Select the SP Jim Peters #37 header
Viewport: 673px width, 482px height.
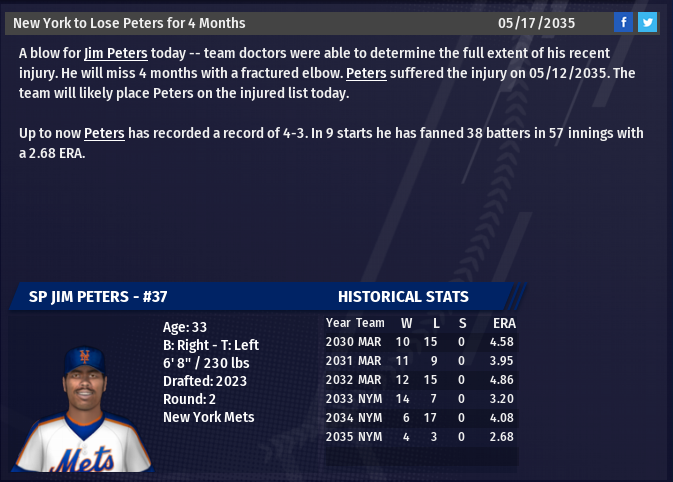[x=98, y=297]
